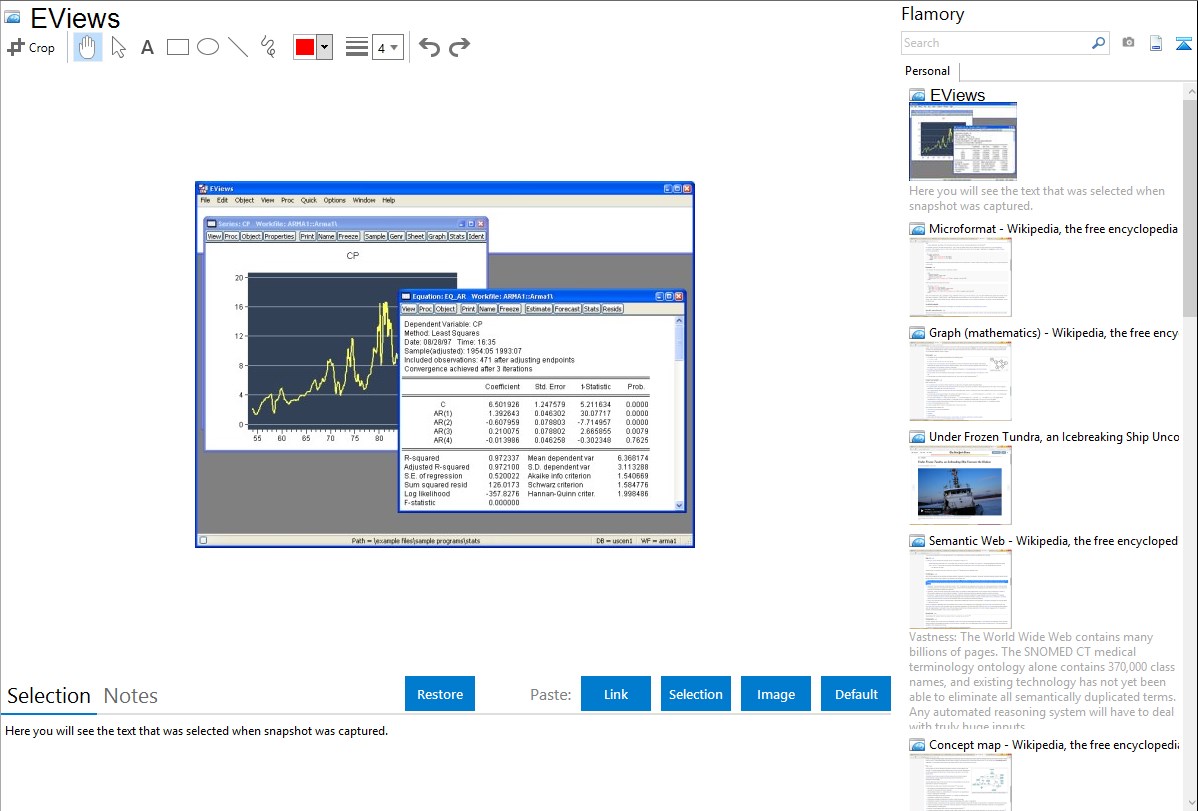Switch to the Personal tab

tap(928, 71)
